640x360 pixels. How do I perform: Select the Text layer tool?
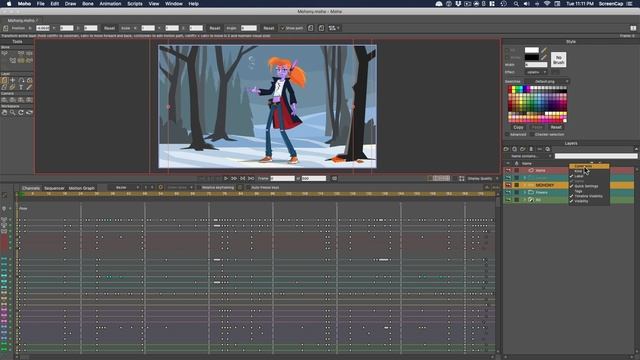pos(21,87)
